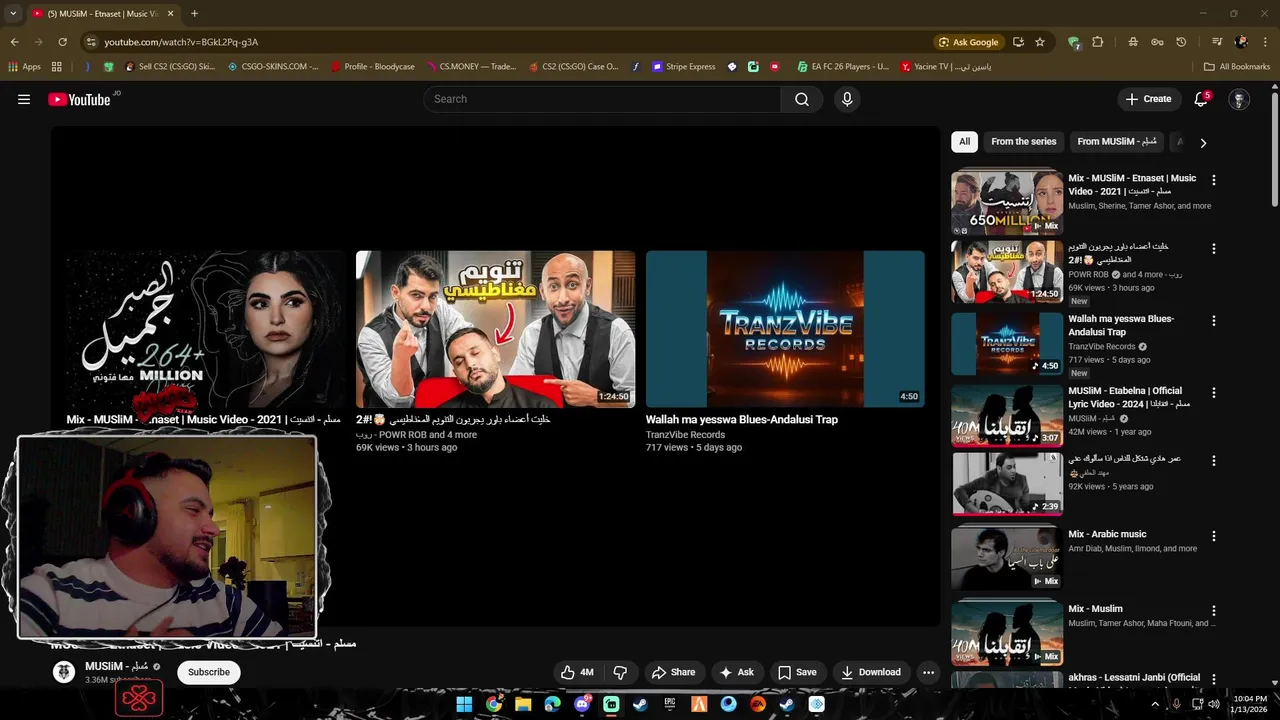Open a new Chrome tab
The width and height of the screenshot is (1280, 720).
point(194,13)
